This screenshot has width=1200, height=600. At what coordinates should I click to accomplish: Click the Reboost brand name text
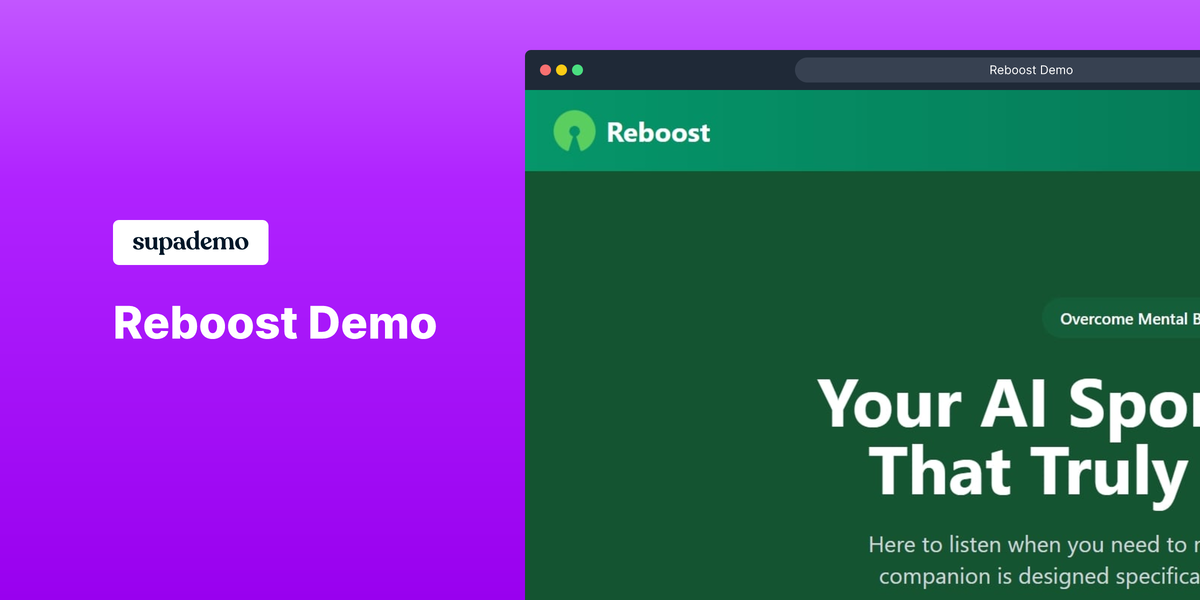pos(658,132)
